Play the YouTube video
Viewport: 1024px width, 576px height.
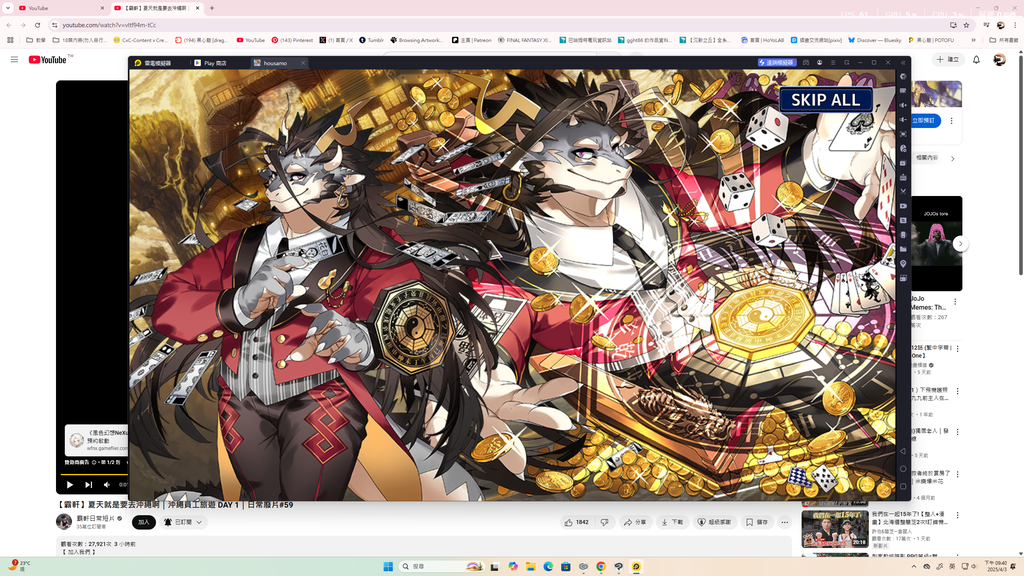[x=70, y=485]
